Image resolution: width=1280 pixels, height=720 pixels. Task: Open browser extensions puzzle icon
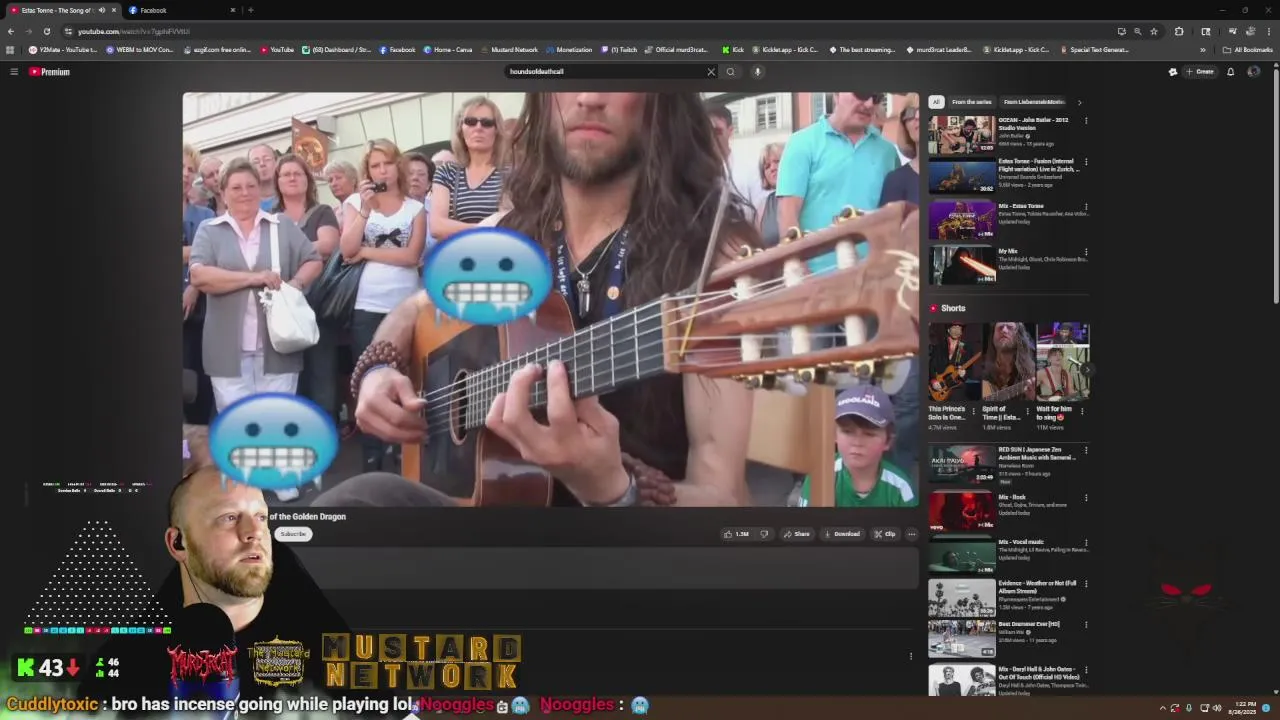pos(1179,31)
